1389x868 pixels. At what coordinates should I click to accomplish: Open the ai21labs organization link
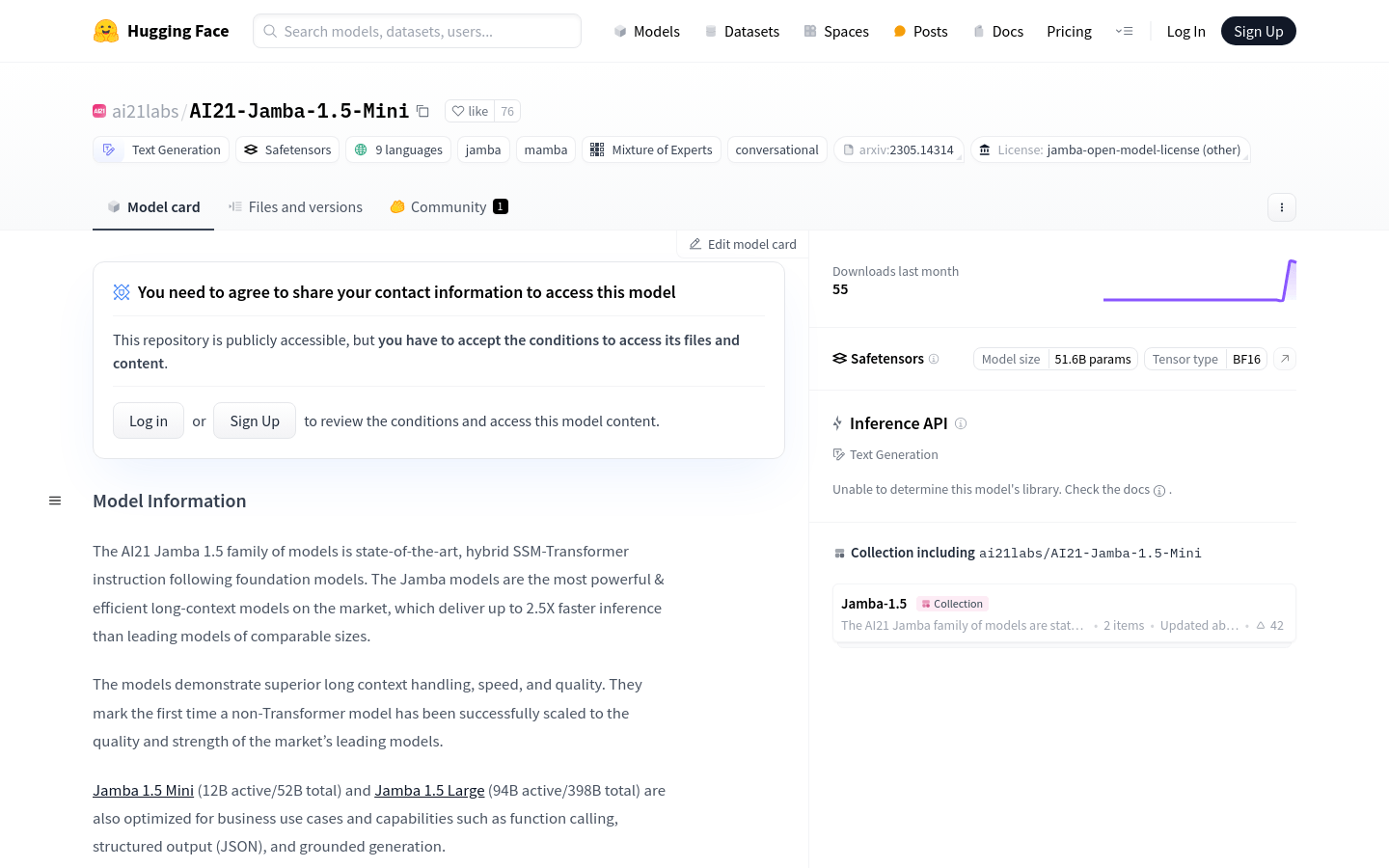(x=145, y=111)
